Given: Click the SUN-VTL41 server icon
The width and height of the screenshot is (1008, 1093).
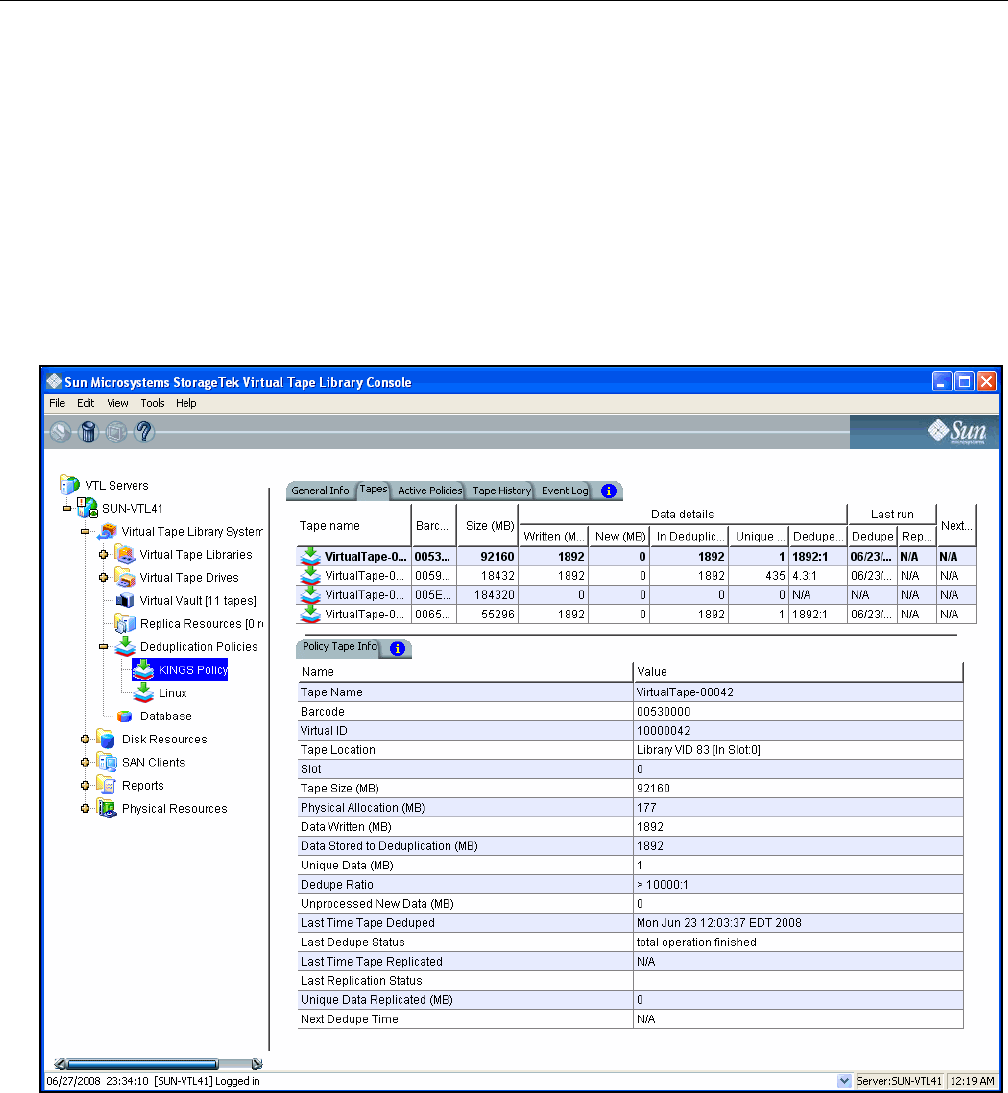Looking at the screenshot, I should pos(87,507).
